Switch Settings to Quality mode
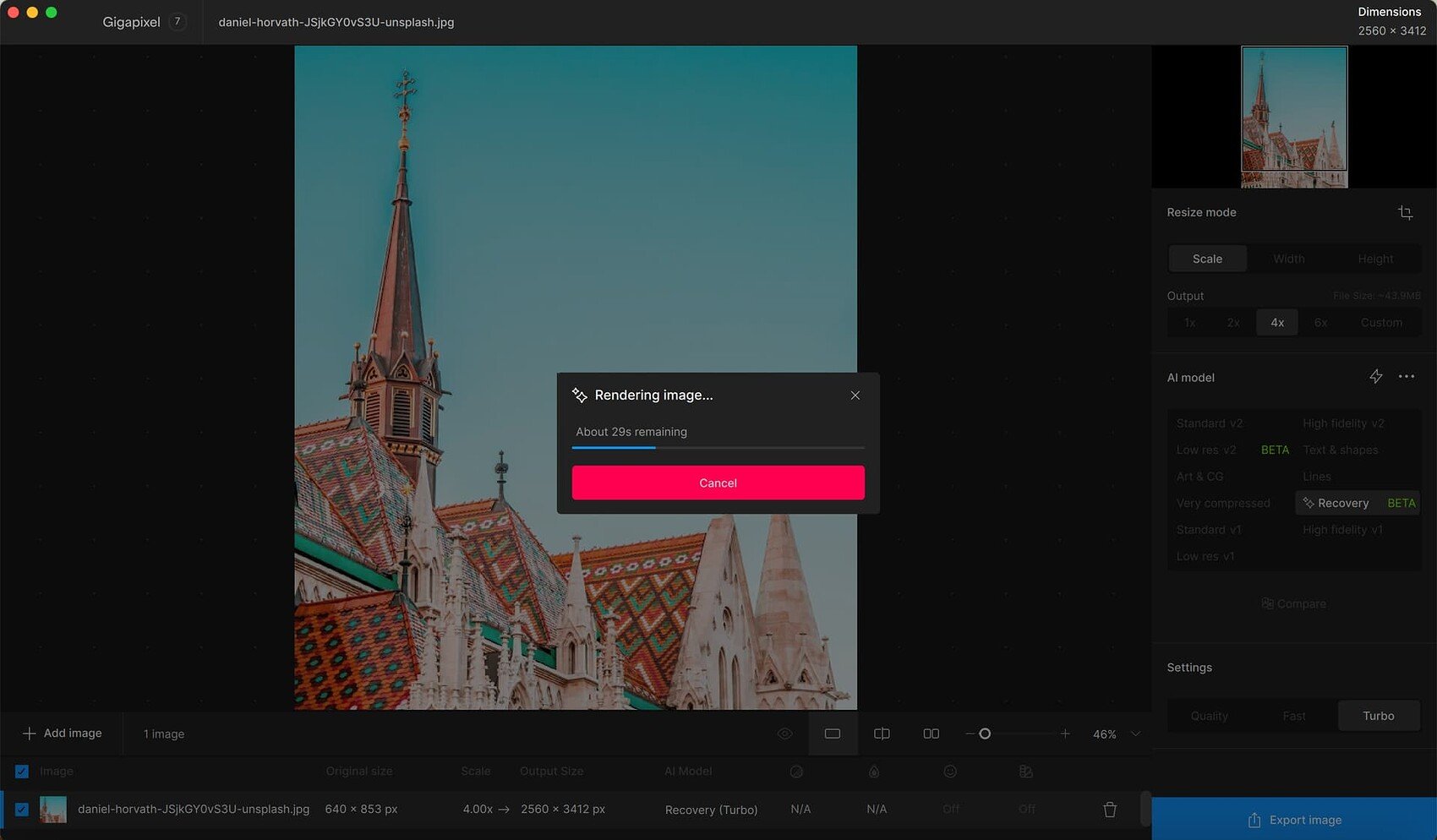 click(x=1209, y=715)
